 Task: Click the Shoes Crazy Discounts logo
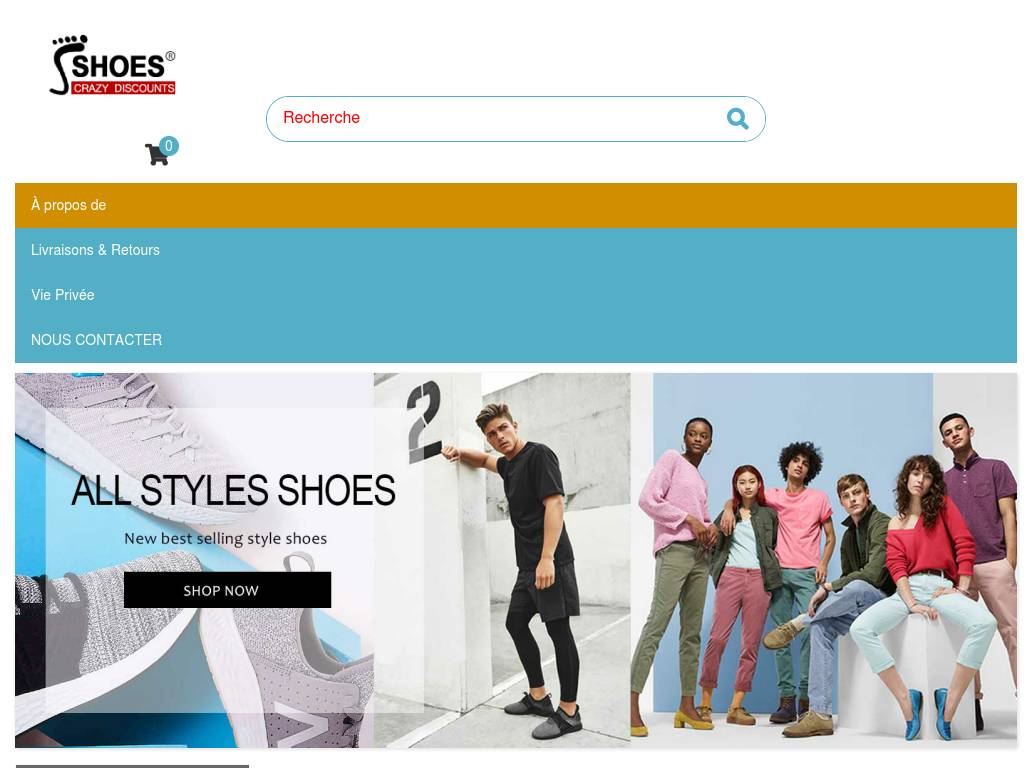tap(113, 65)
